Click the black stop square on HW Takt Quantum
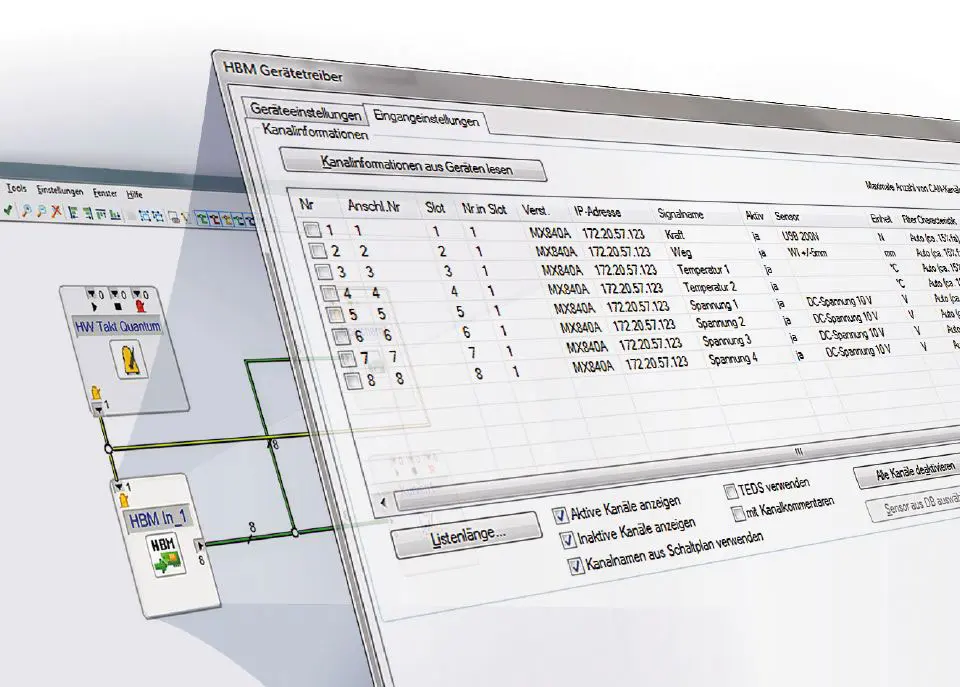 click(x=118, y=306)
